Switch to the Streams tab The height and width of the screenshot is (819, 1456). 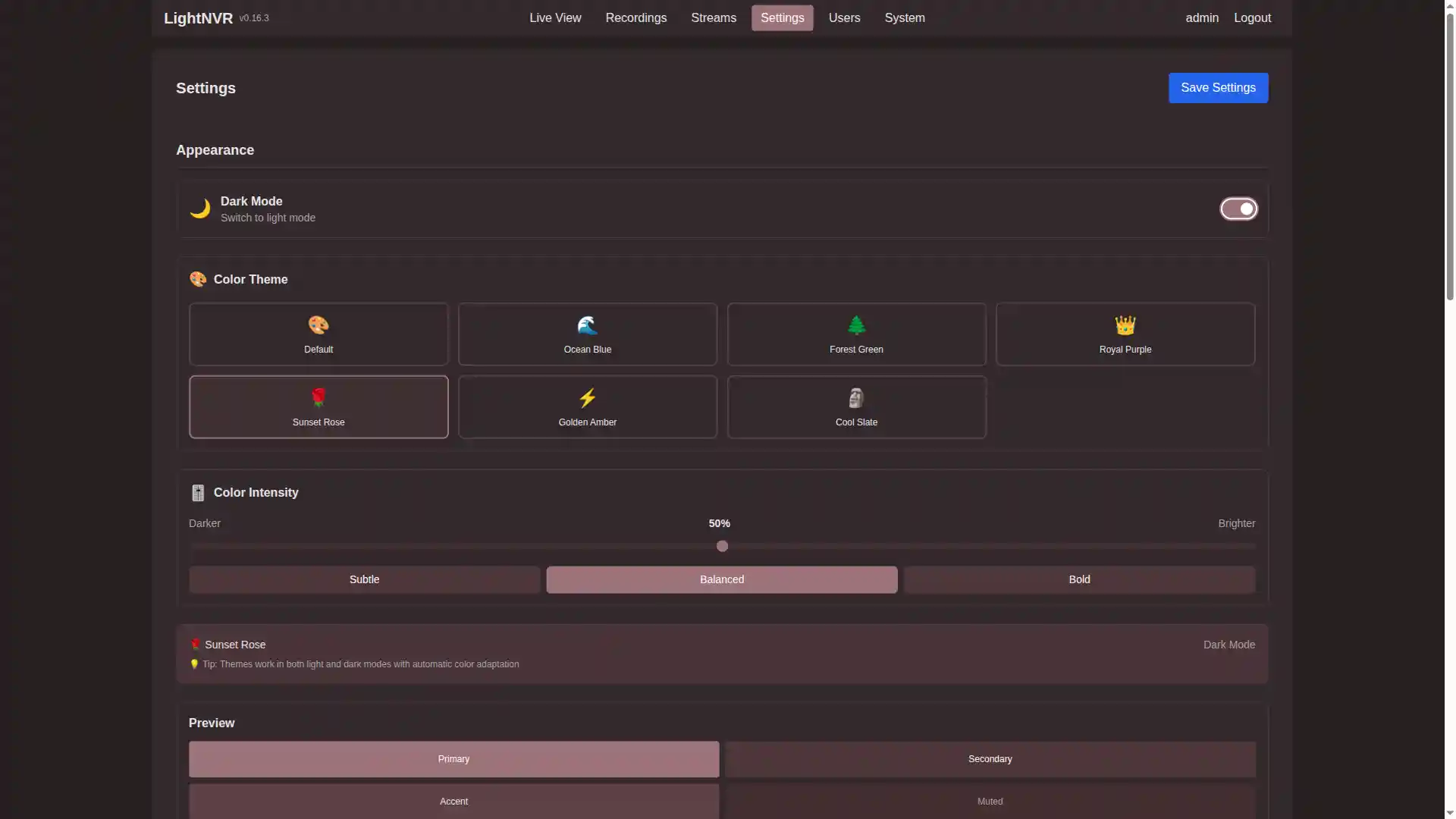coord(713,17)
